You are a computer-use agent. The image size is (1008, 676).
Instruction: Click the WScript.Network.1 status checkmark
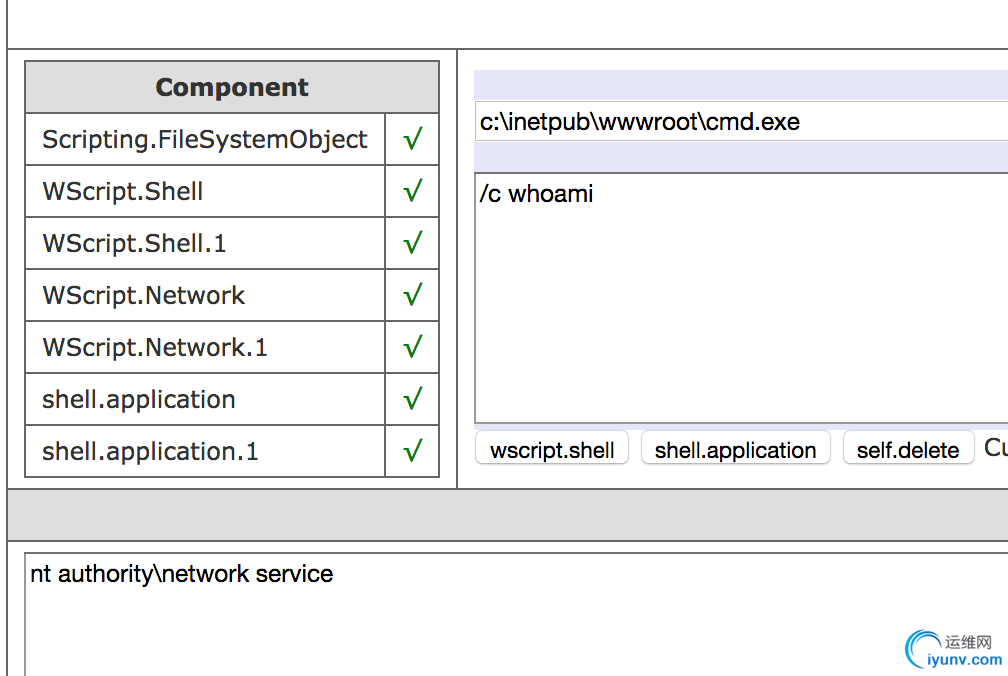point(412,347)
